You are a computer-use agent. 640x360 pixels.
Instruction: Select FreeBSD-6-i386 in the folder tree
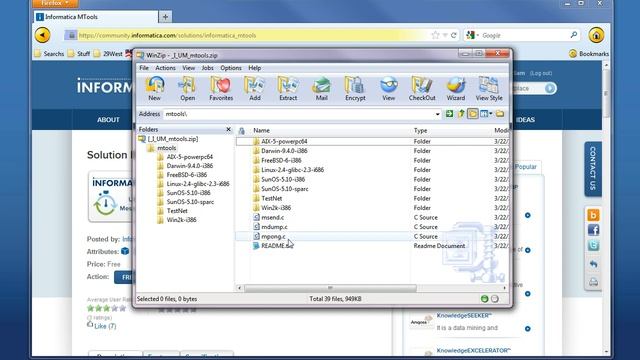click(x=187, y=175)
